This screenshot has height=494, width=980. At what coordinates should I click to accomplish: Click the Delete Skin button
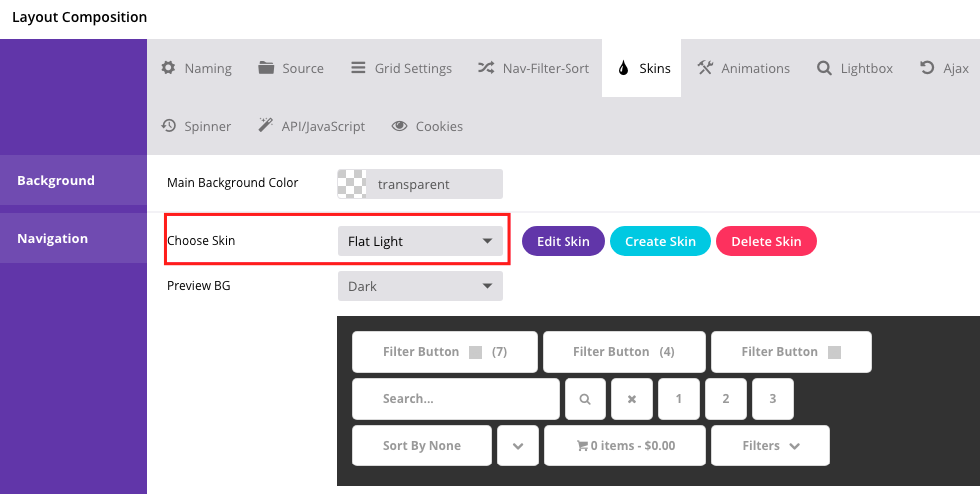coord(766,241)
